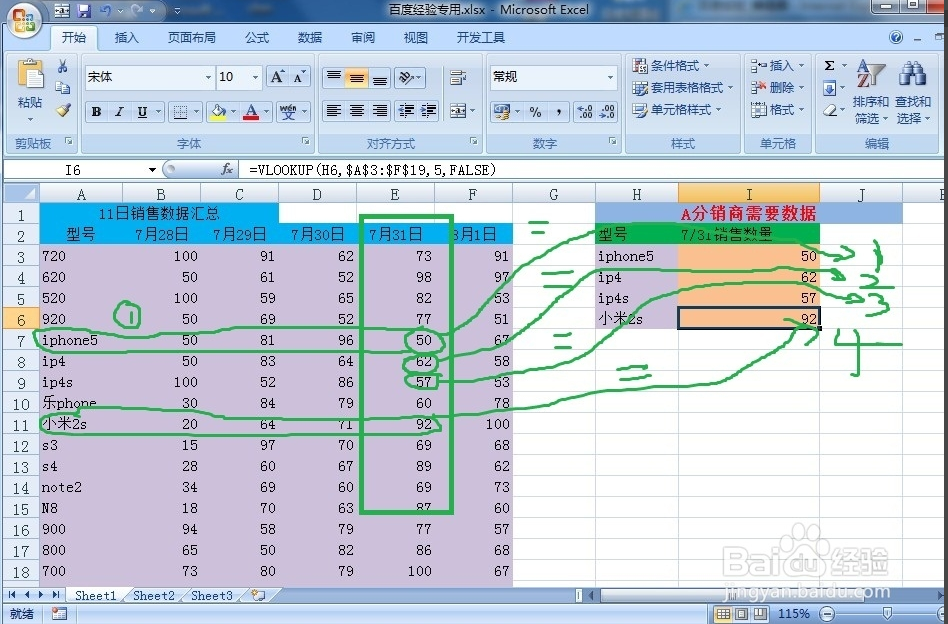Toggle bold formatting
The height and width of the screenshot is (624, 948).
pyautogui.click(x=96, y=111)
